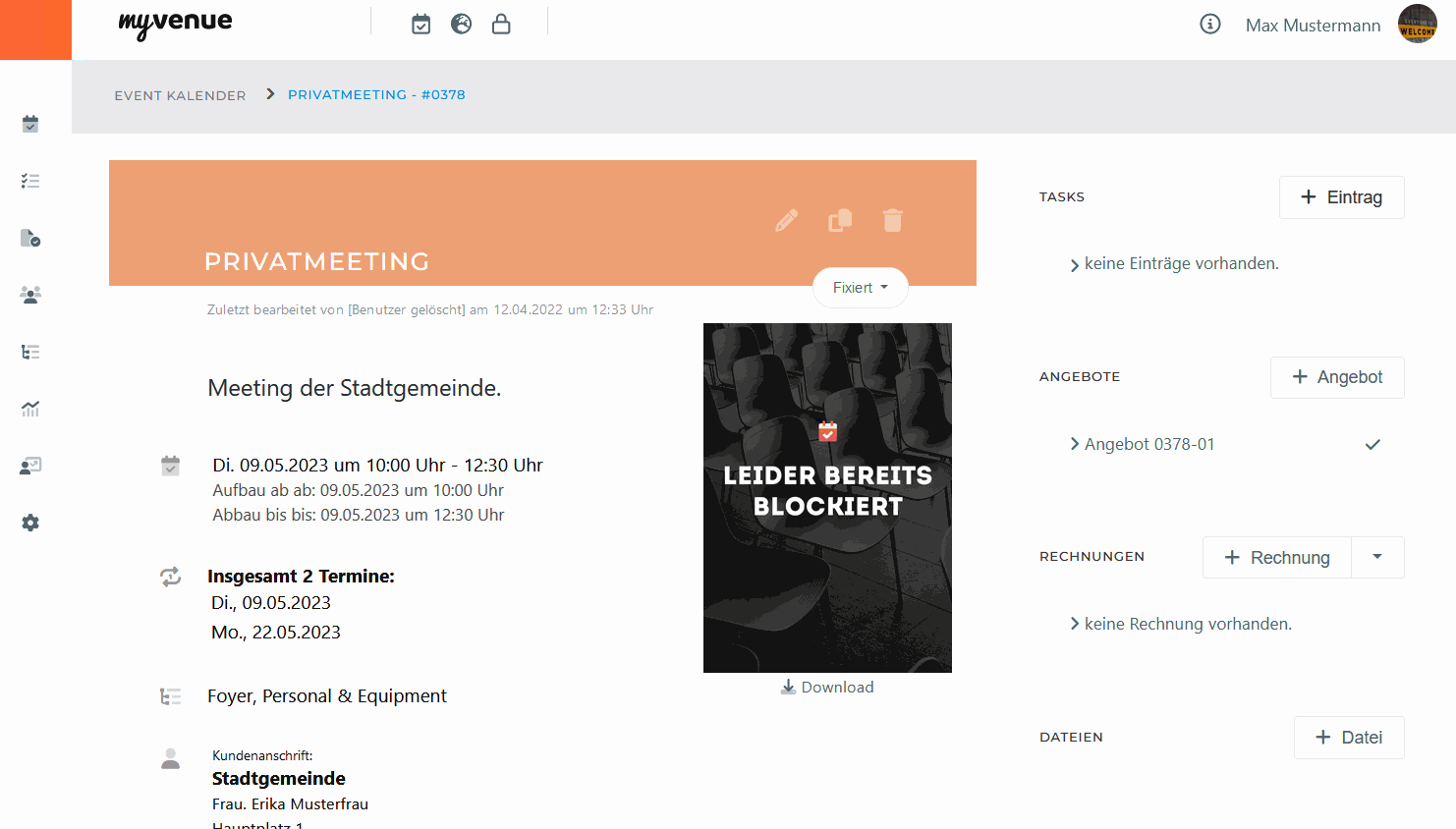
Task: Open the Fixiert status dropdown
Action: pos(860,288)
